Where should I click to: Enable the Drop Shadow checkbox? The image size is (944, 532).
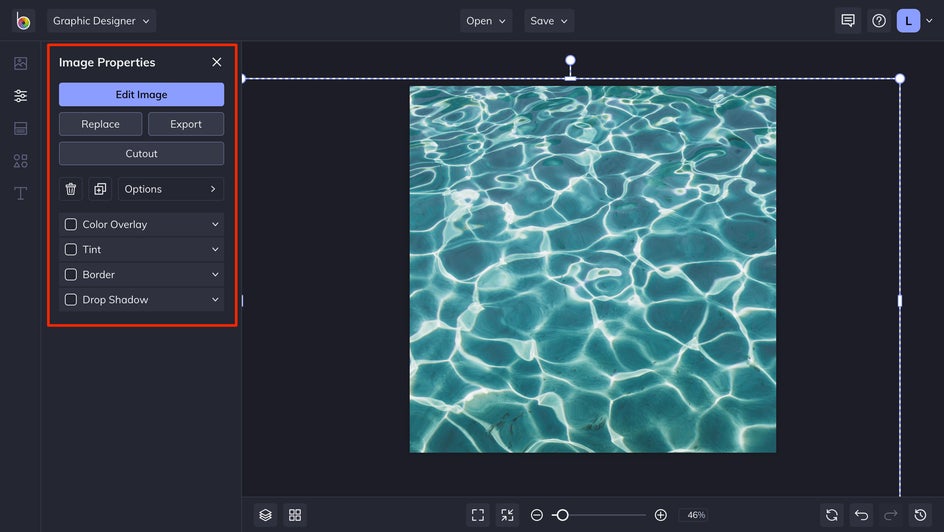click(71, 300)
